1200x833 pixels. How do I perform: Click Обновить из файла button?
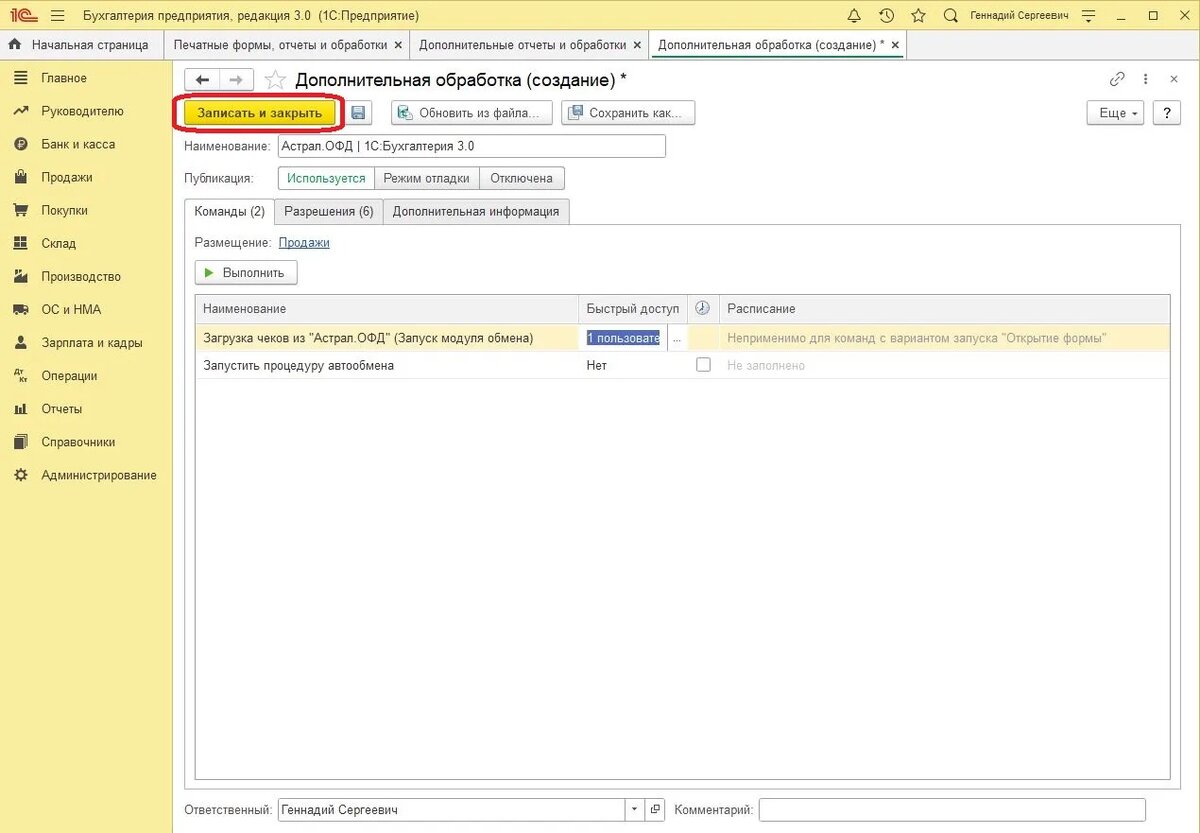coord(472,113)
